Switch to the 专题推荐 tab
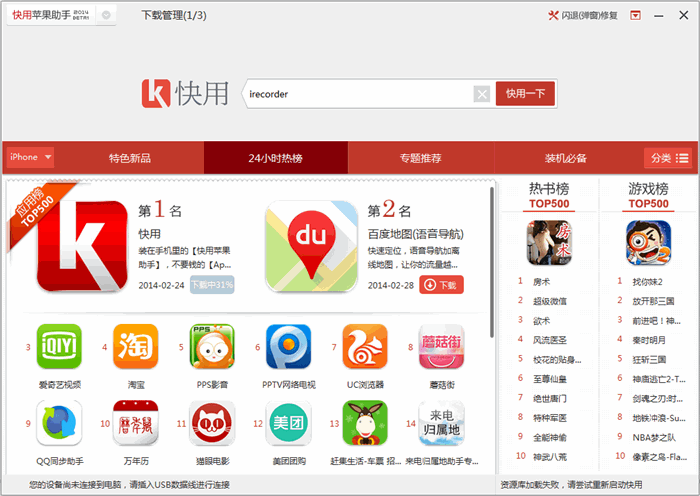 point(421,158)
